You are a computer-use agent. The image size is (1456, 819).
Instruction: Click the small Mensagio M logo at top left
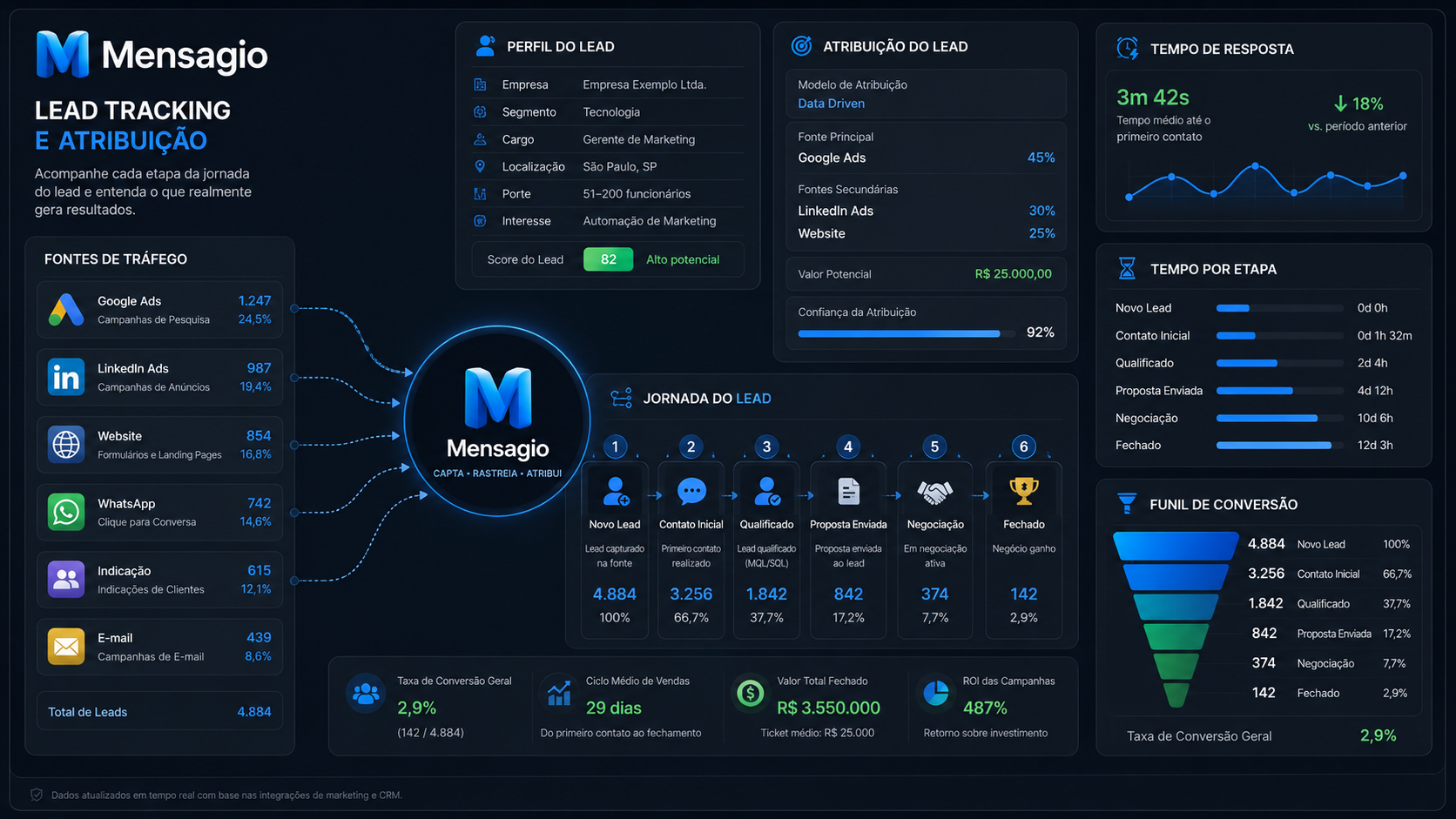[x=63, y=54]
